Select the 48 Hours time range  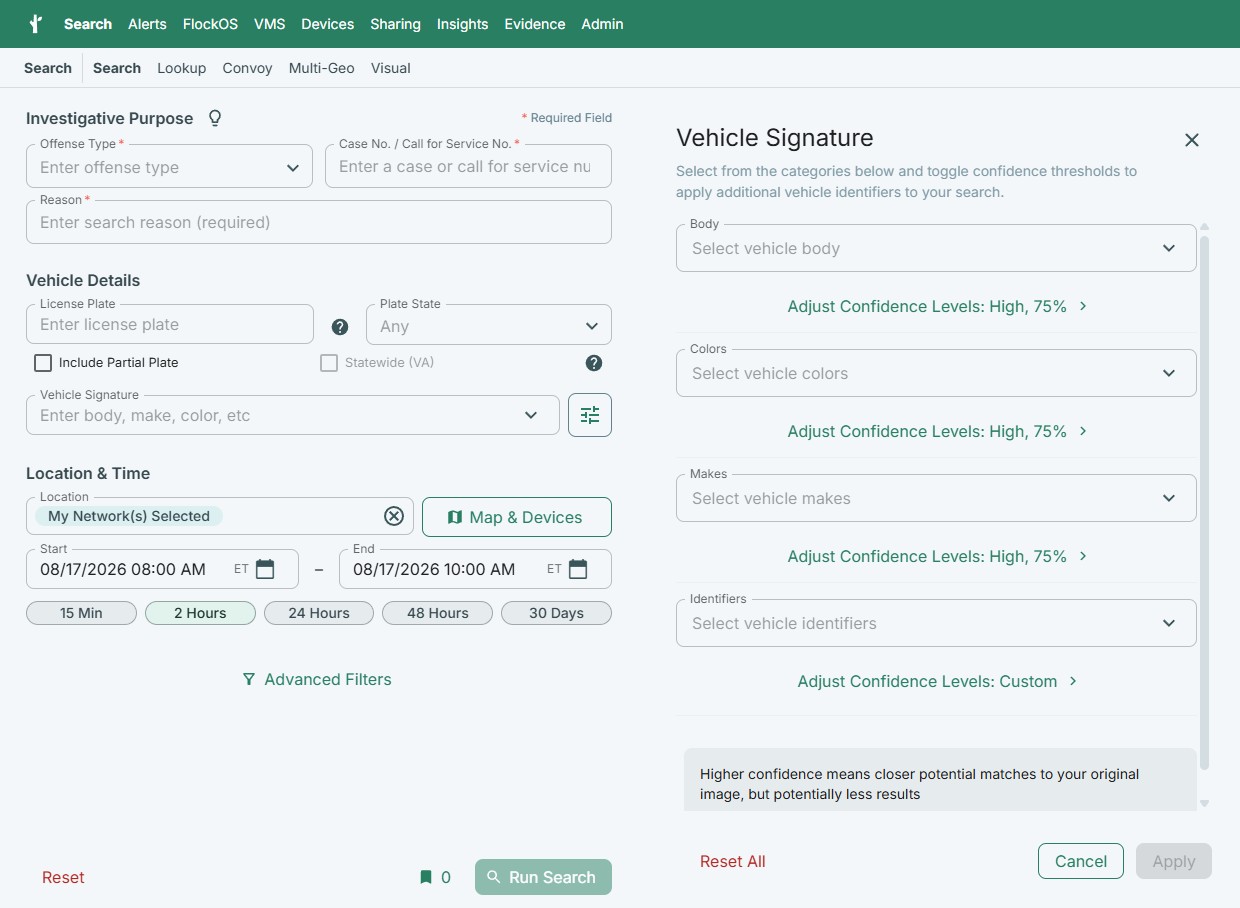click(x=438, y=613)
